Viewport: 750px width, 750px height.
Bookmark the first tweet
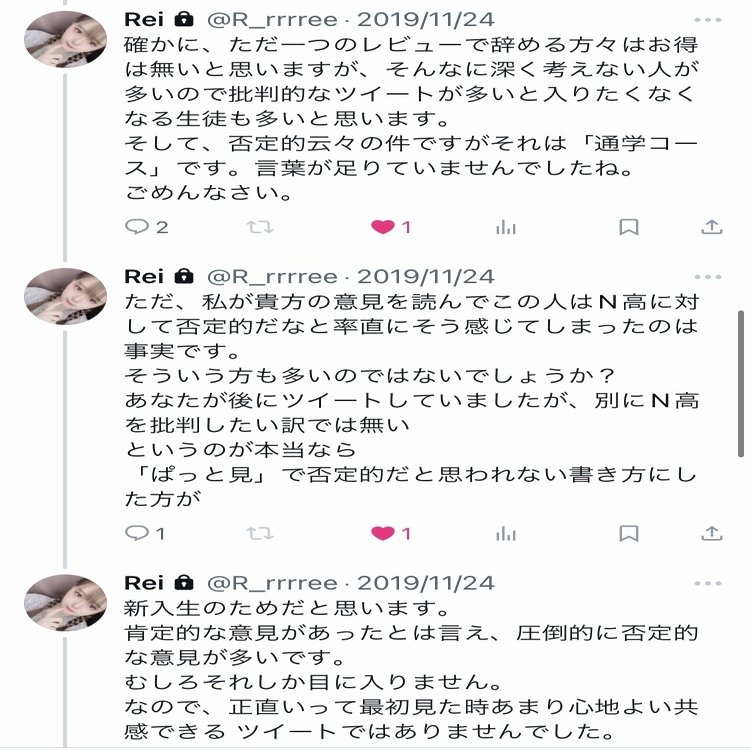pos(629,227)
